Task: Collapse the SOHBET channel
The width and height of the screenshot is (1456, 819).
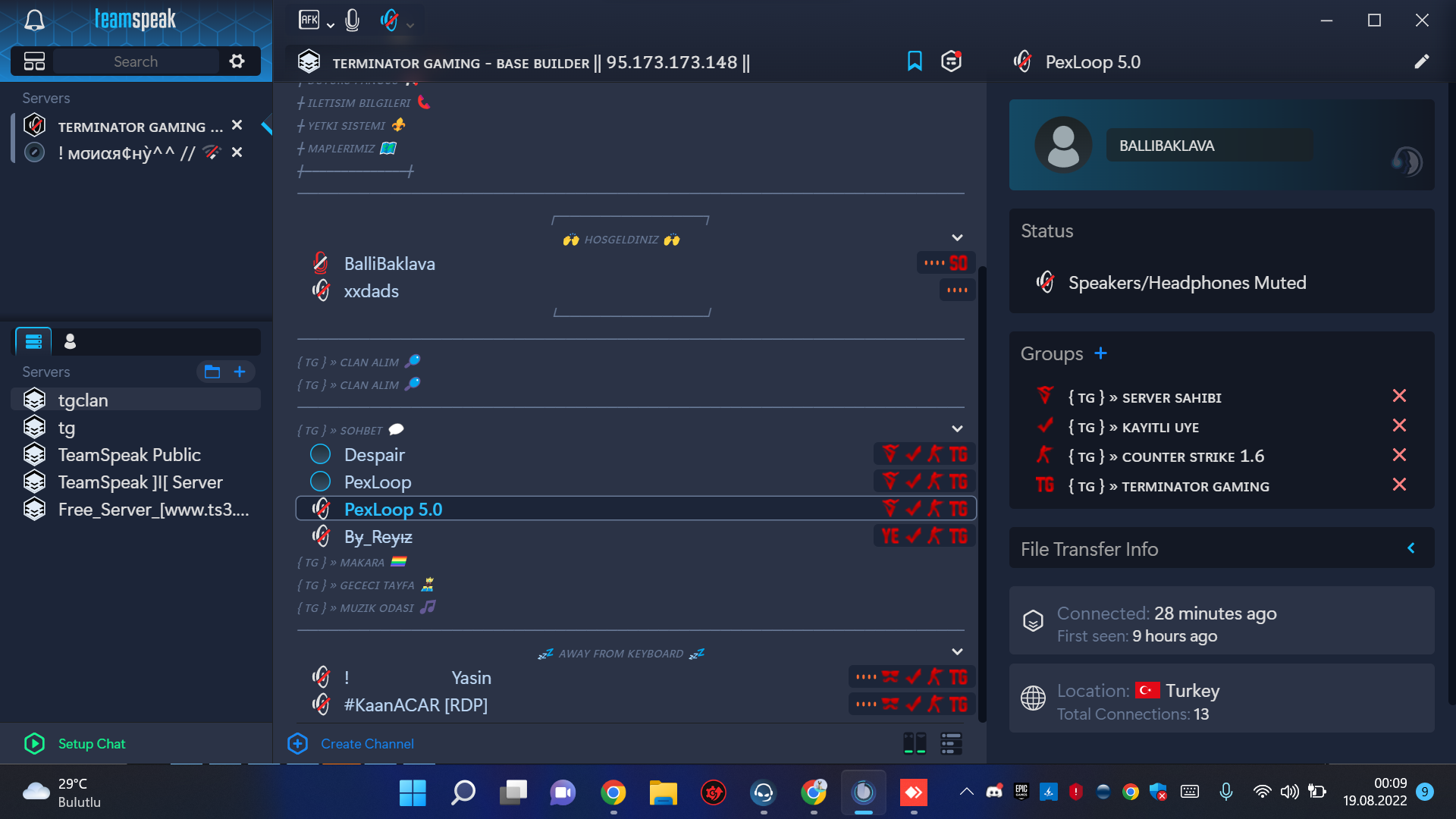Action: (x=957, y=429)
